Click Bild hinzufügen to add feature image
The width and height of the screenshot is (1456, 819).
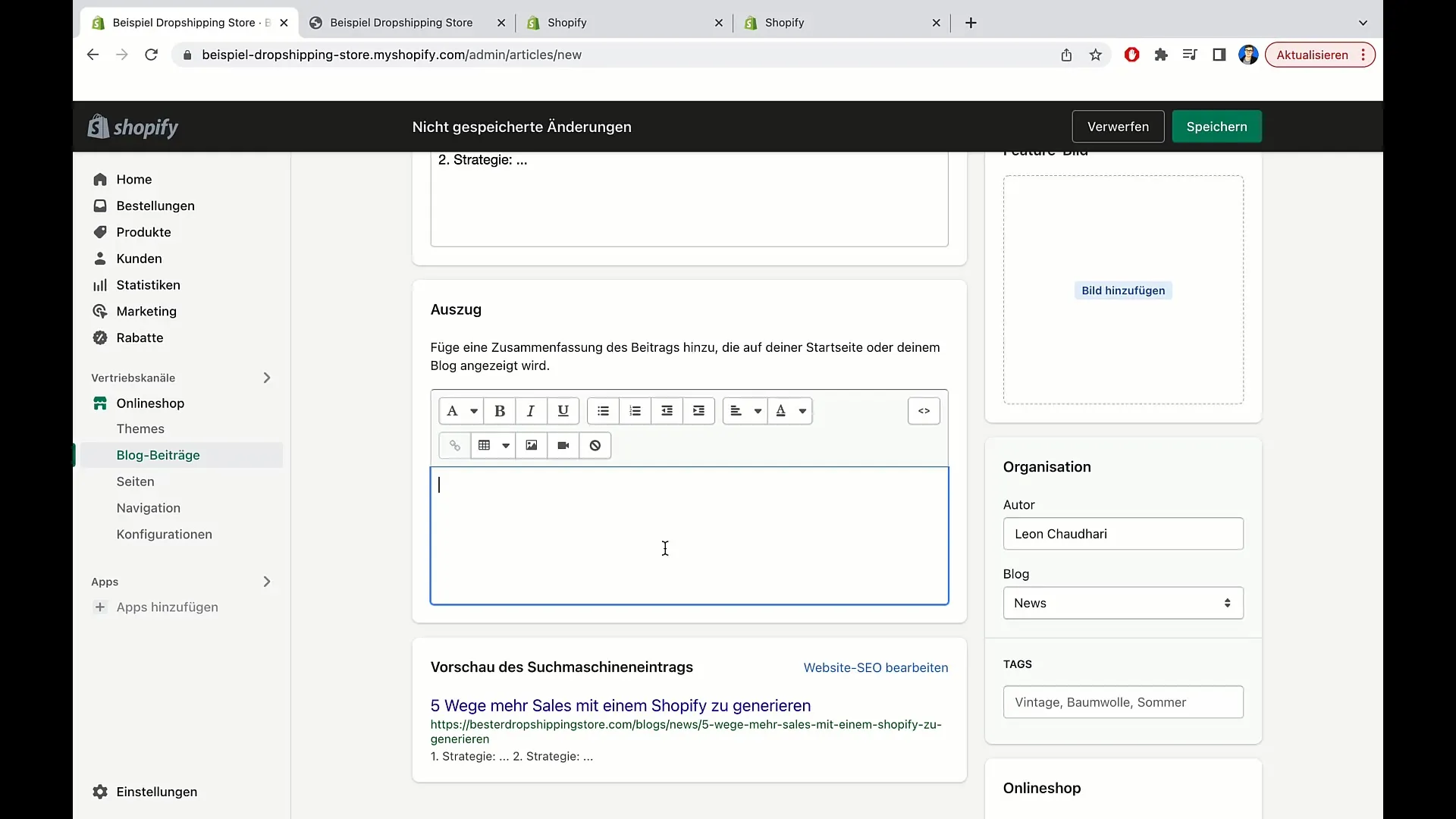1123,290
